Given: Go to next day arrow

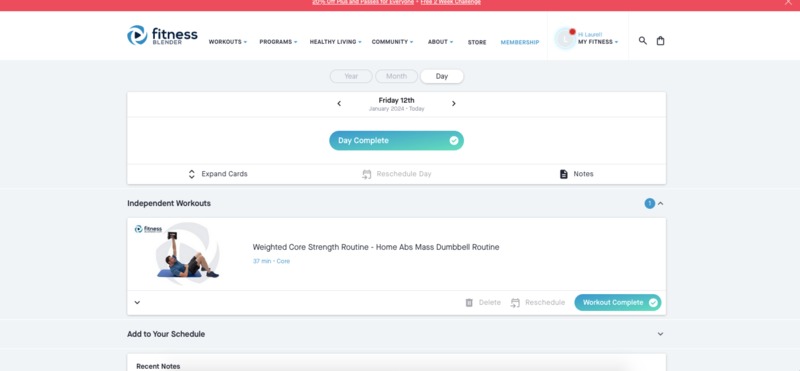Looking at the screenshot, I should [454, 104].
